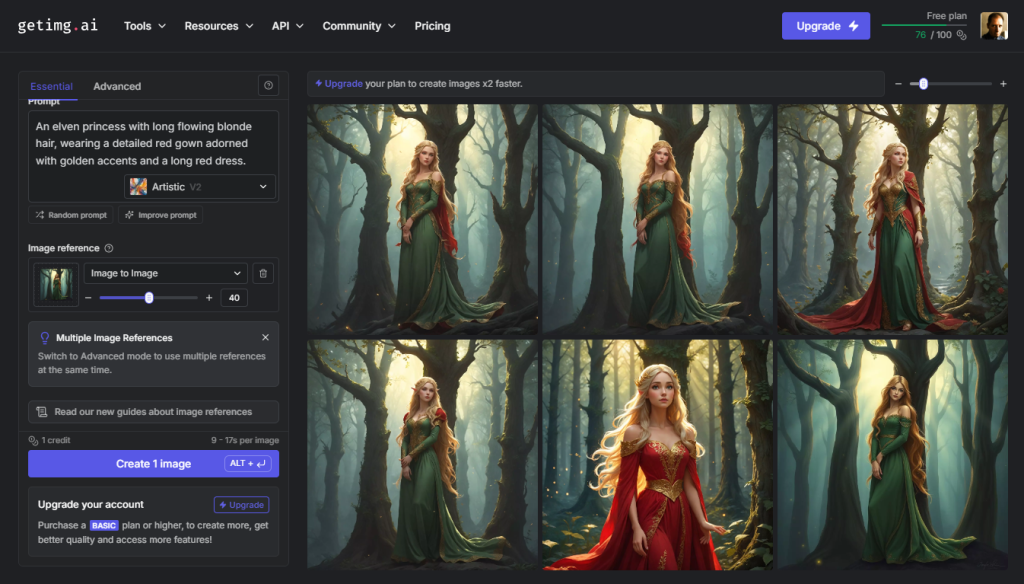Screen dimensions: 1024x584
Task: Click the getimg.ai logo
Action: point(59,26)
